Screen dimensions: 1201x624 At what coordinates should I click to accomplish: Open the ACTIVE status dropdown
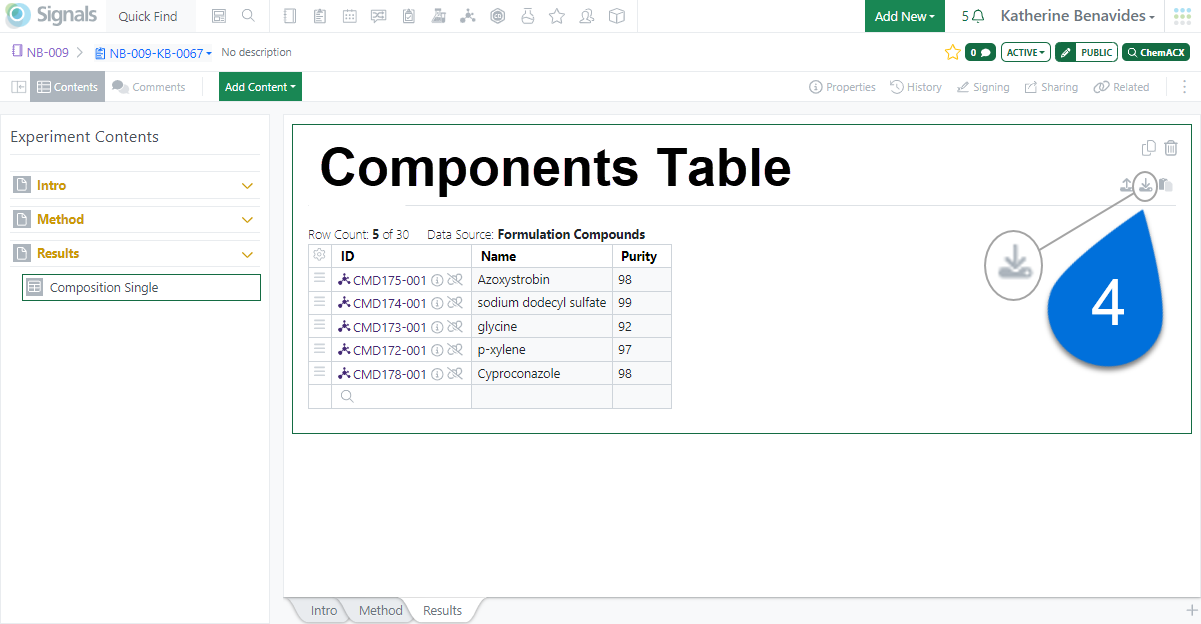tap(1025, 52)
